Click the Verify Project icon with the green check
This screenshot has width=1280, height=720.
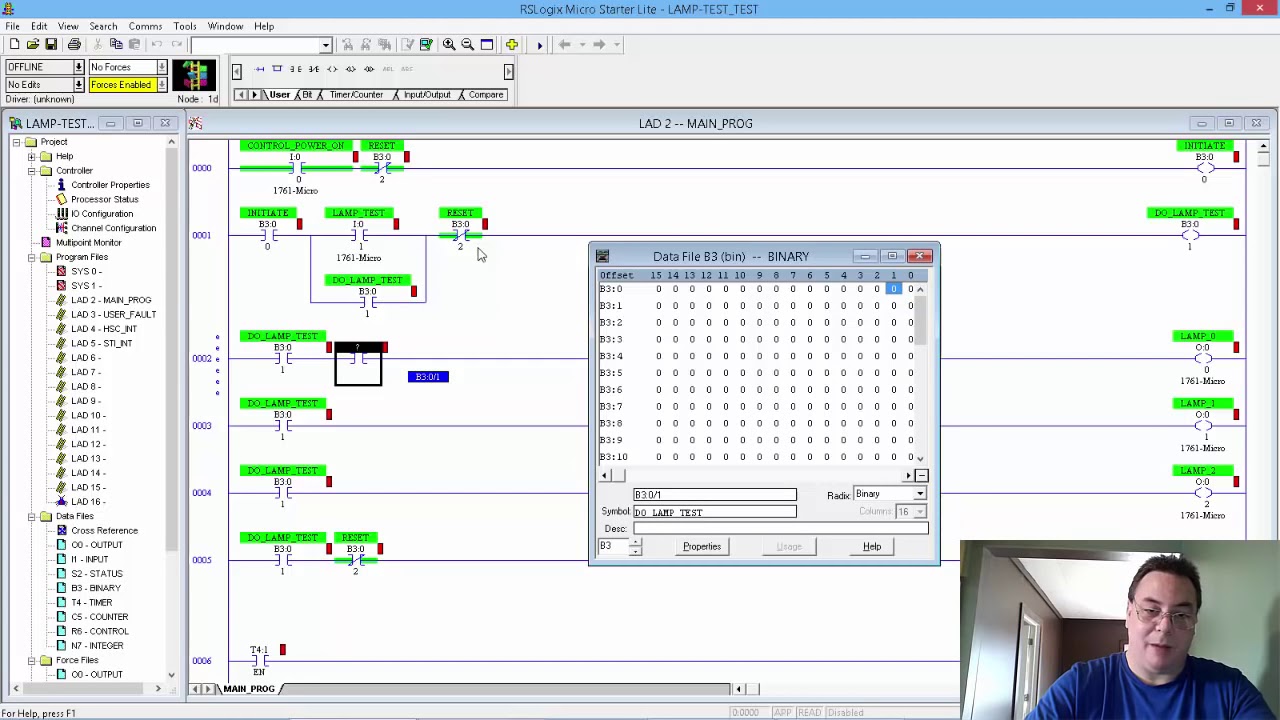pos(426,44)
